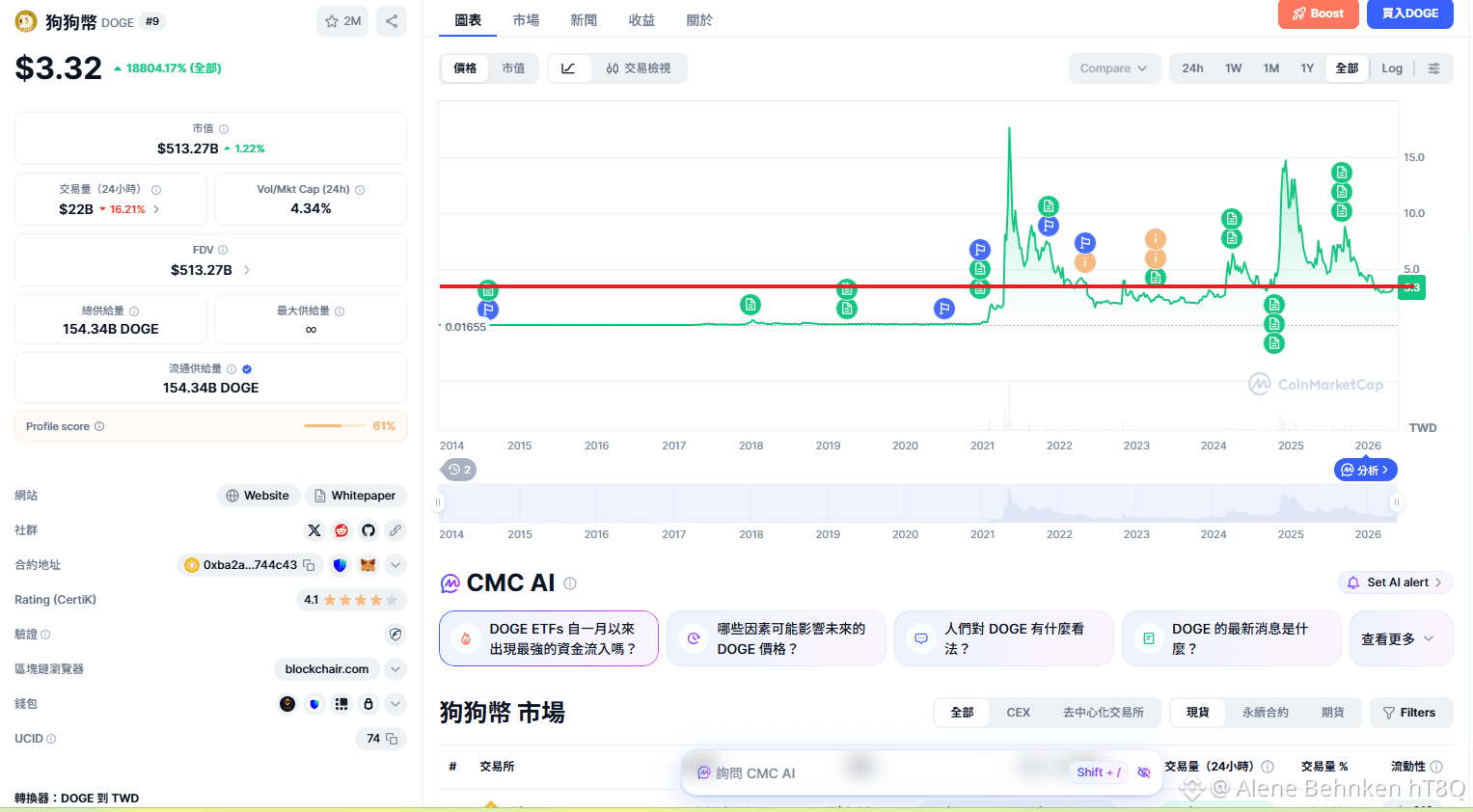Open the Website link

tap(259, 496)
